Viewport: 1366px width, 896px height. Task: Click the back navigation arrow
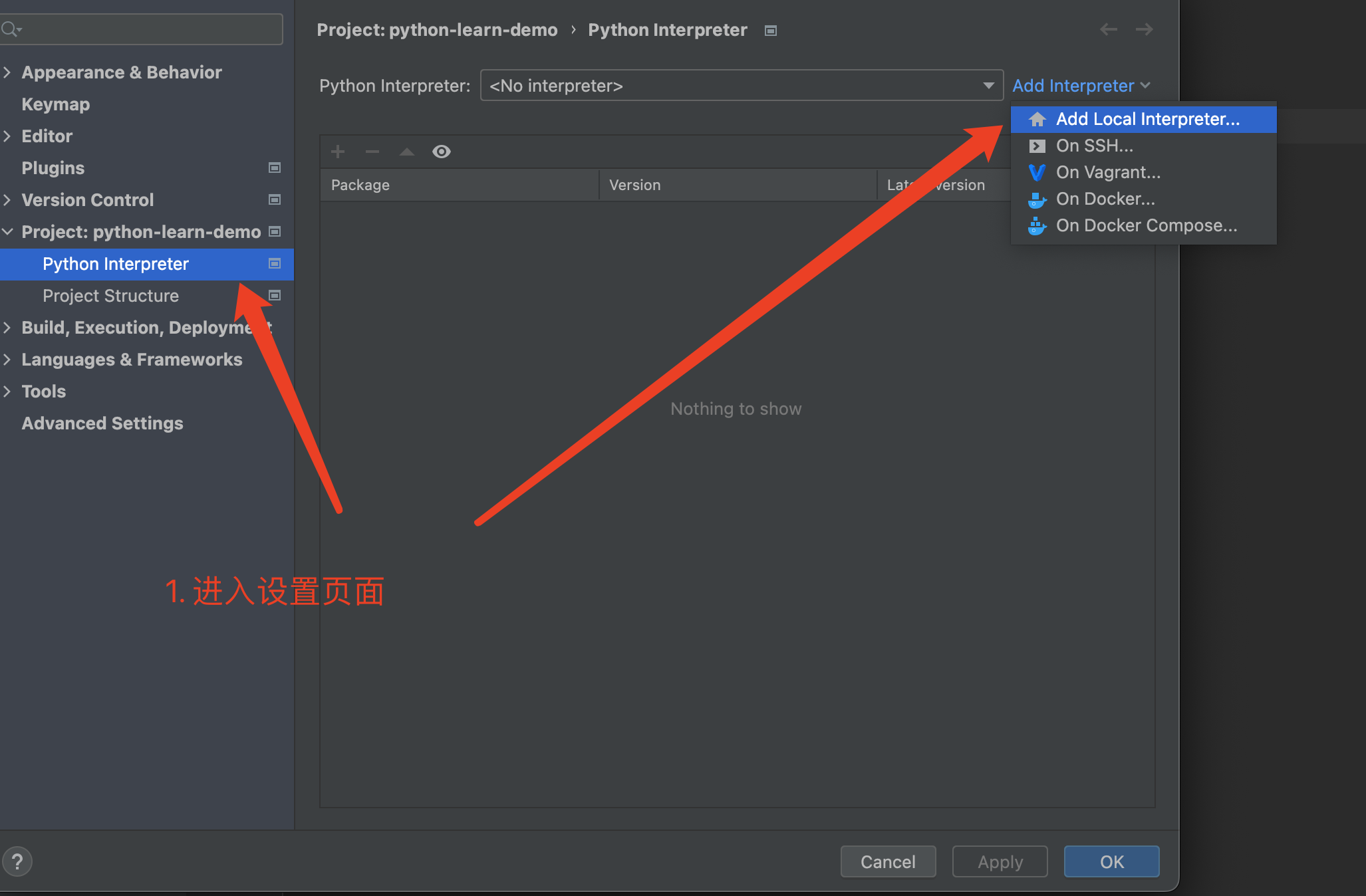[x=1108, y=29]
